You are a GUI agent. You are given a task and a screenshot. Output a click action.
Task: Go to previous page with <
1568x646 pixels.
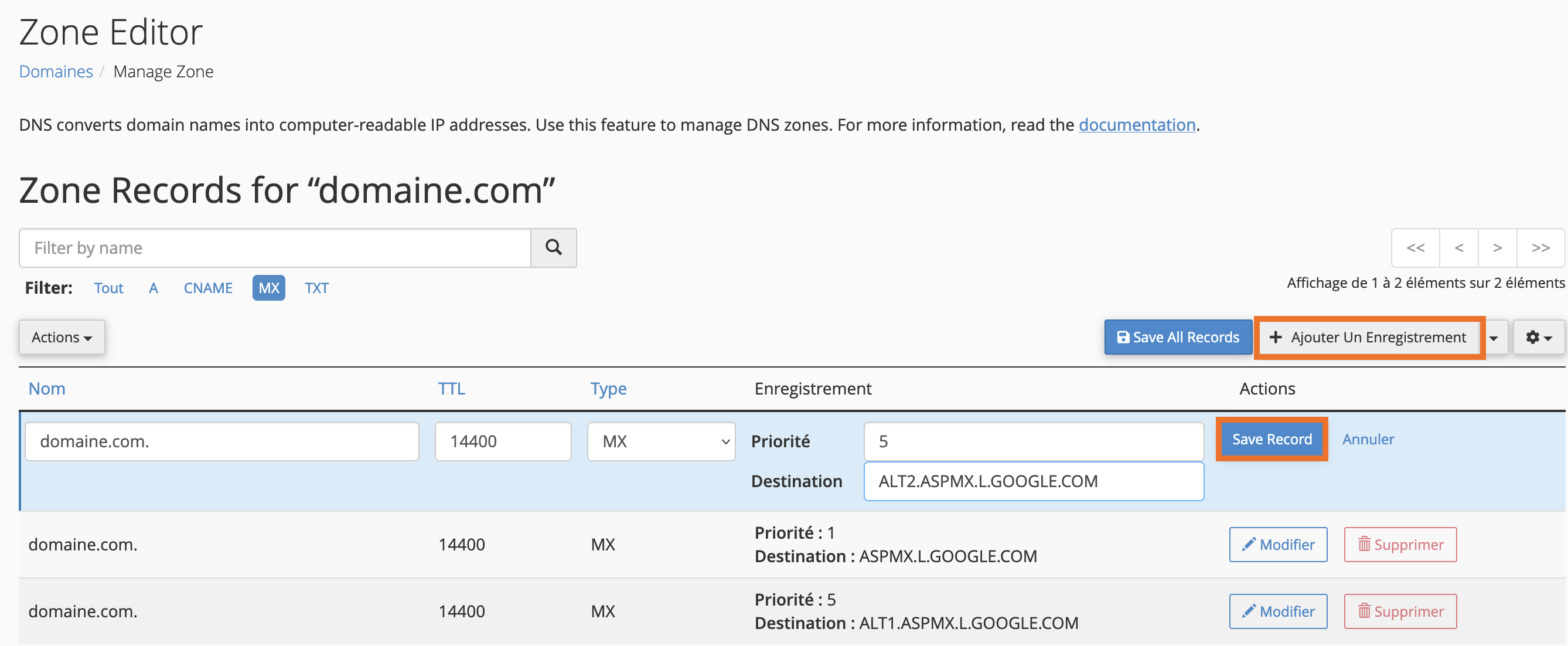click(1459, 248)
